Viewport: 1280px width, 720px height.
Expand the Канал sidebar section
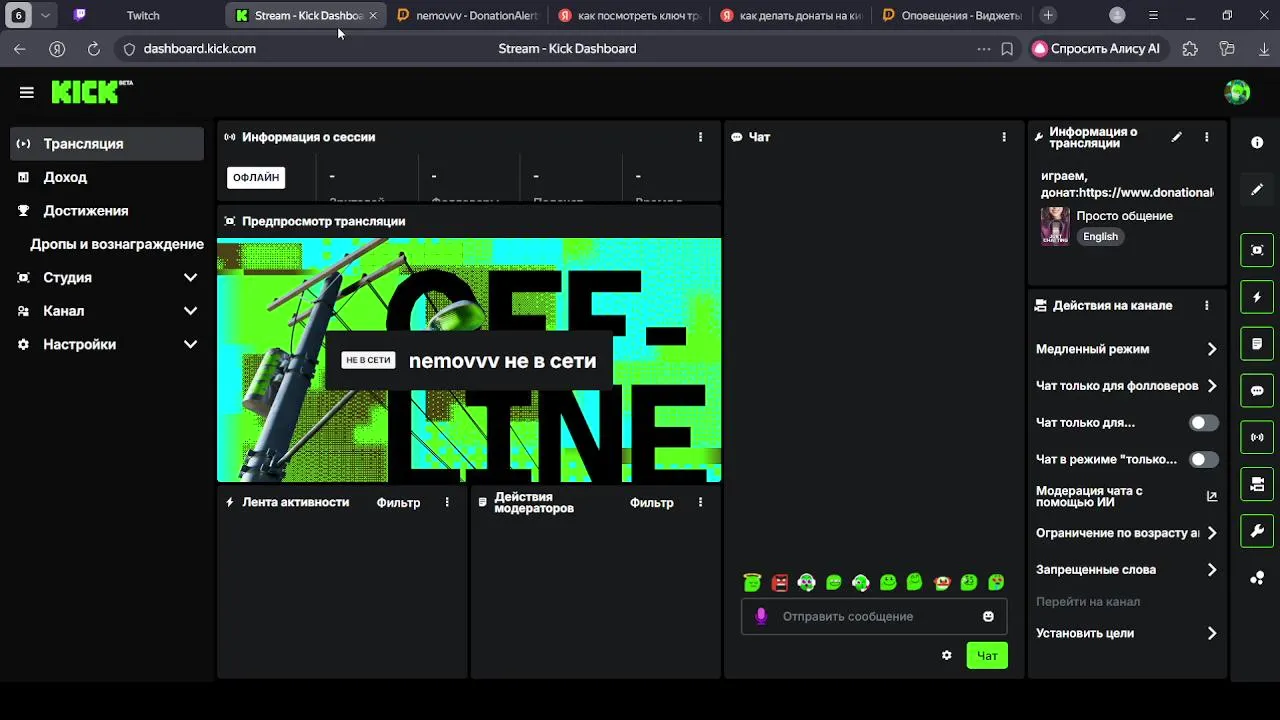click(x=107, y=311)
